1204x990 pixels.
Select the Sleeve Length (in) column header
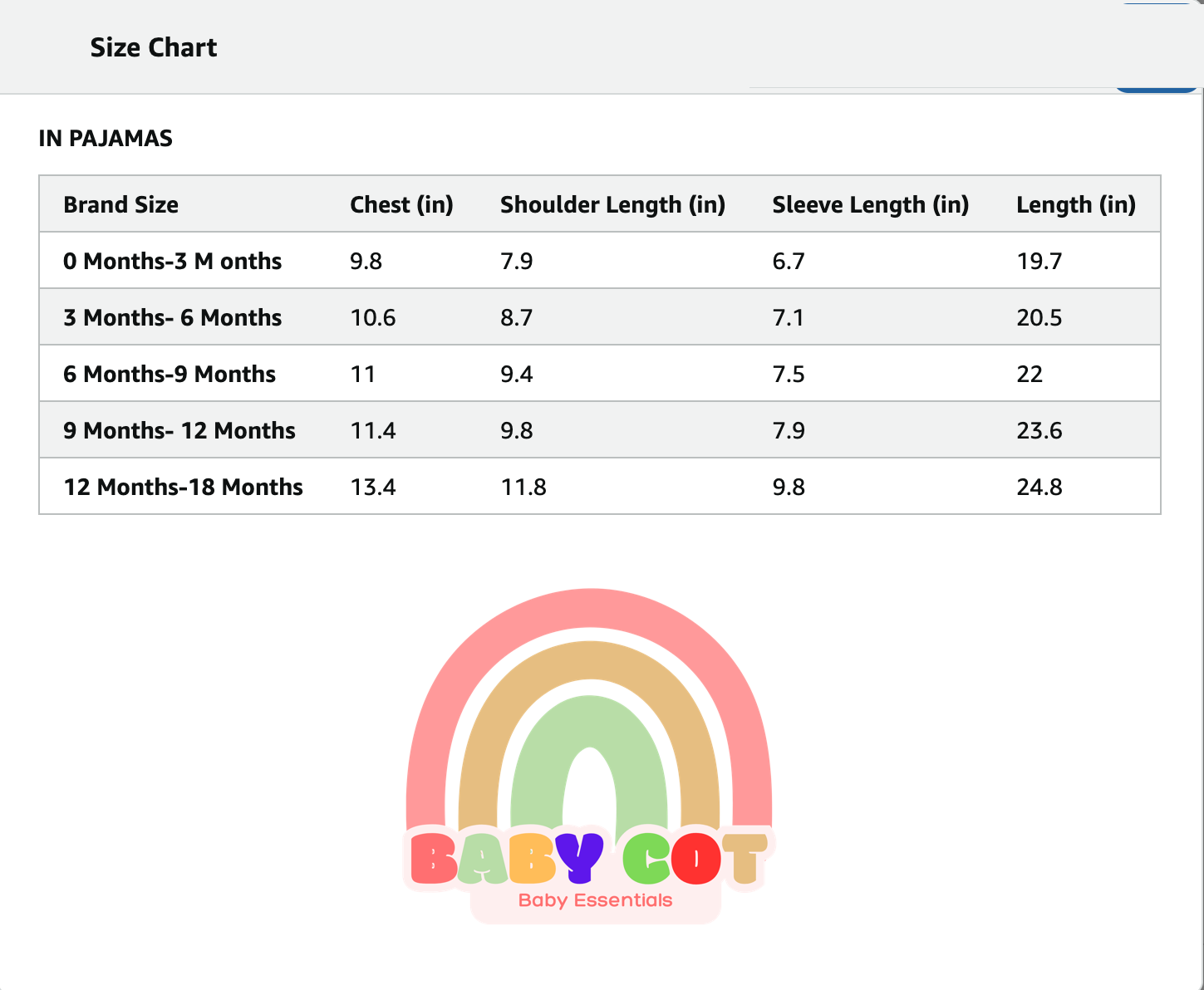[x=870, y=204]
